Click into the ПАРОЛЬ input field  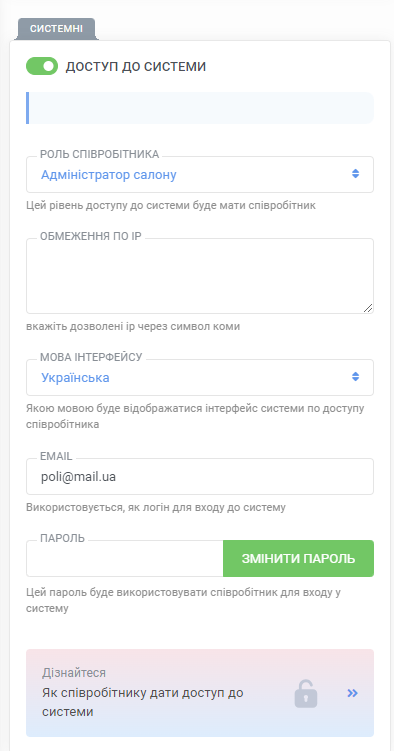125,558
